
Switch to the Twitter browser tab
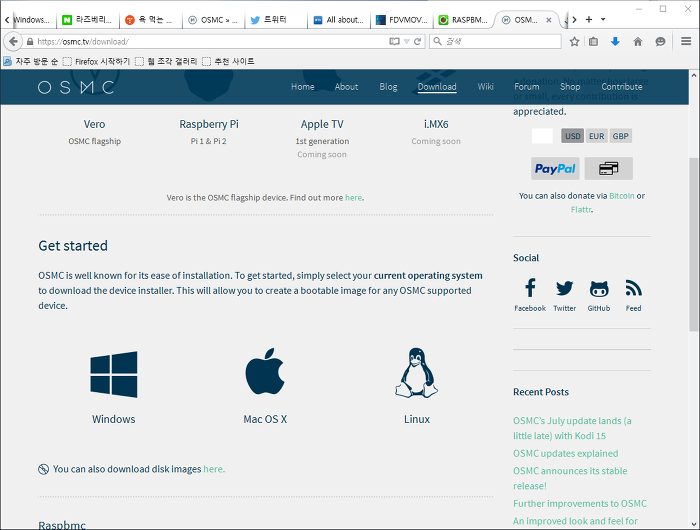pos(275,20)
